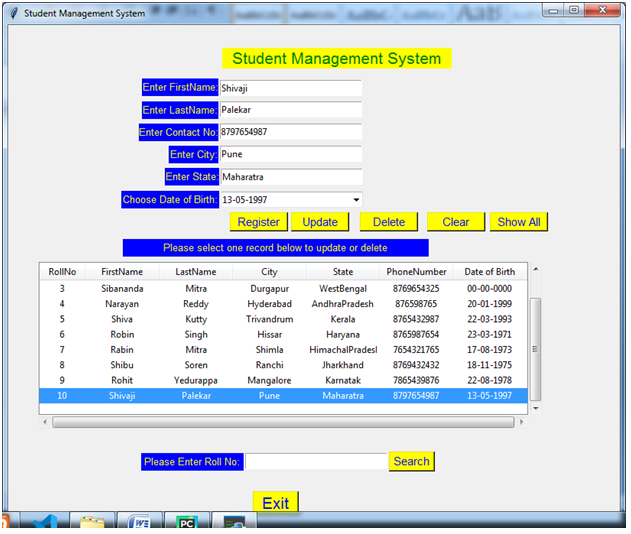631x534 pixels.
Task: Select the Sibananda row
Action: click(283, 289)
